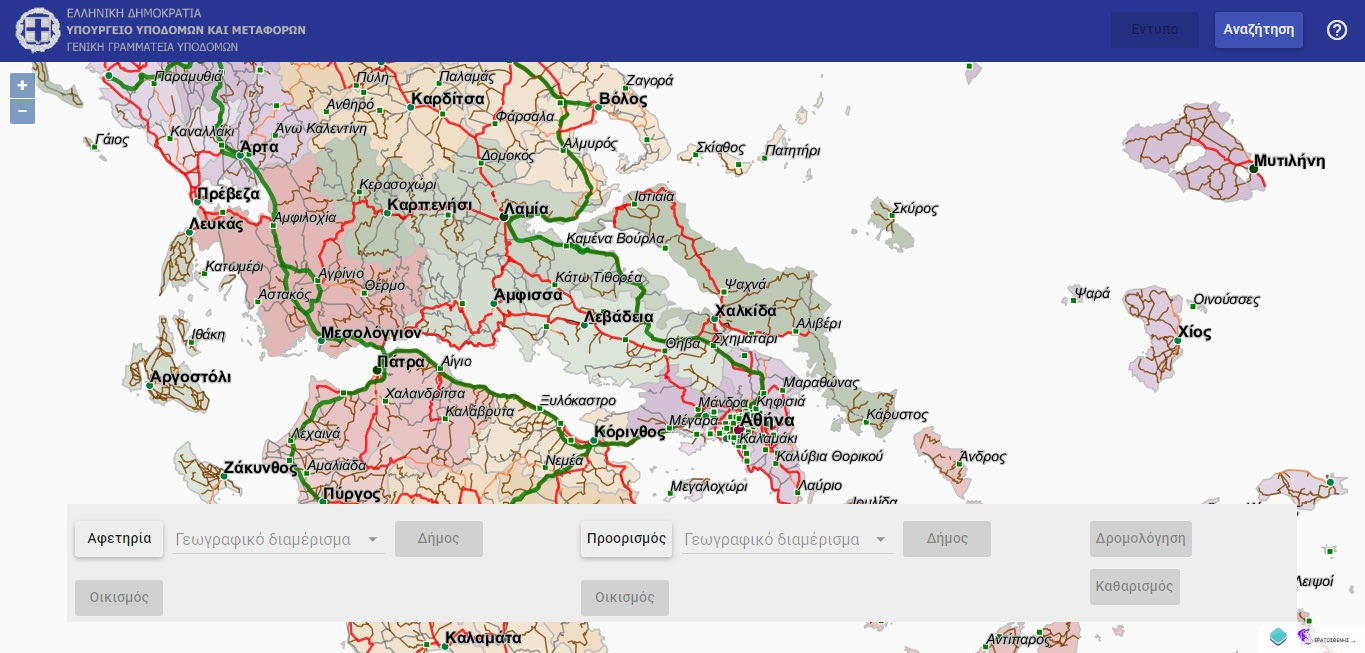
Task: Open the Προορισμός Γεωγραφικό διαμέρισμα dropdown
Action: (x=787, y=540)
